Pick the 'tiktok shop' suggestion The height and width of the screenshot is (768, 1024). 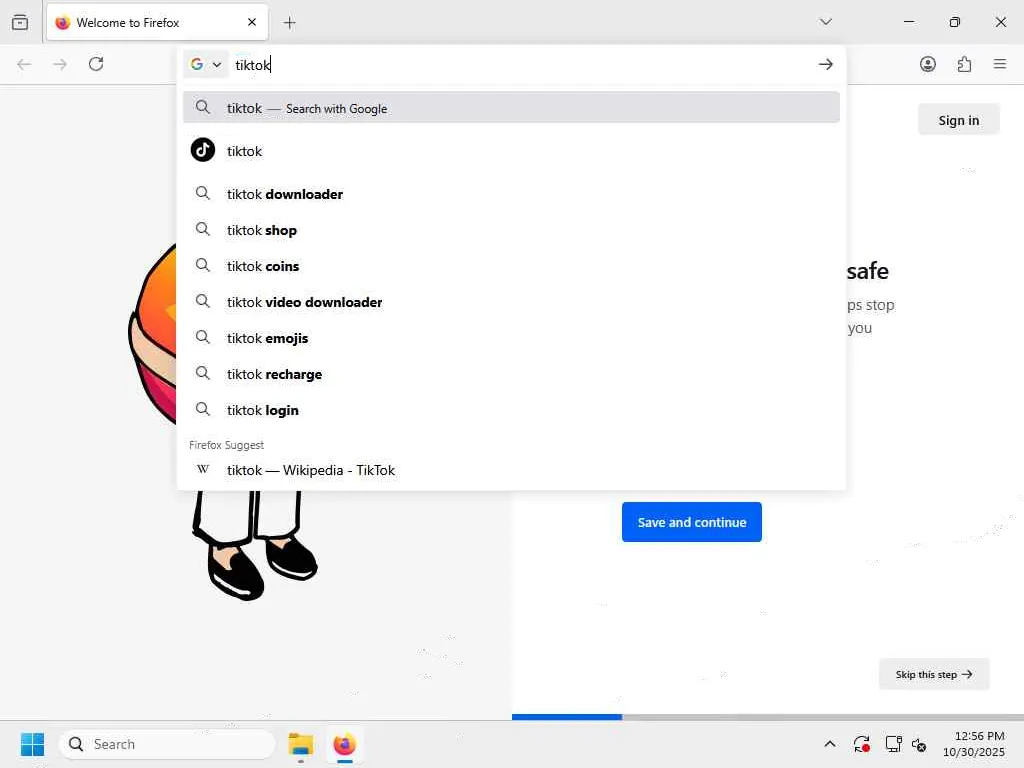[x=511, y=230]
